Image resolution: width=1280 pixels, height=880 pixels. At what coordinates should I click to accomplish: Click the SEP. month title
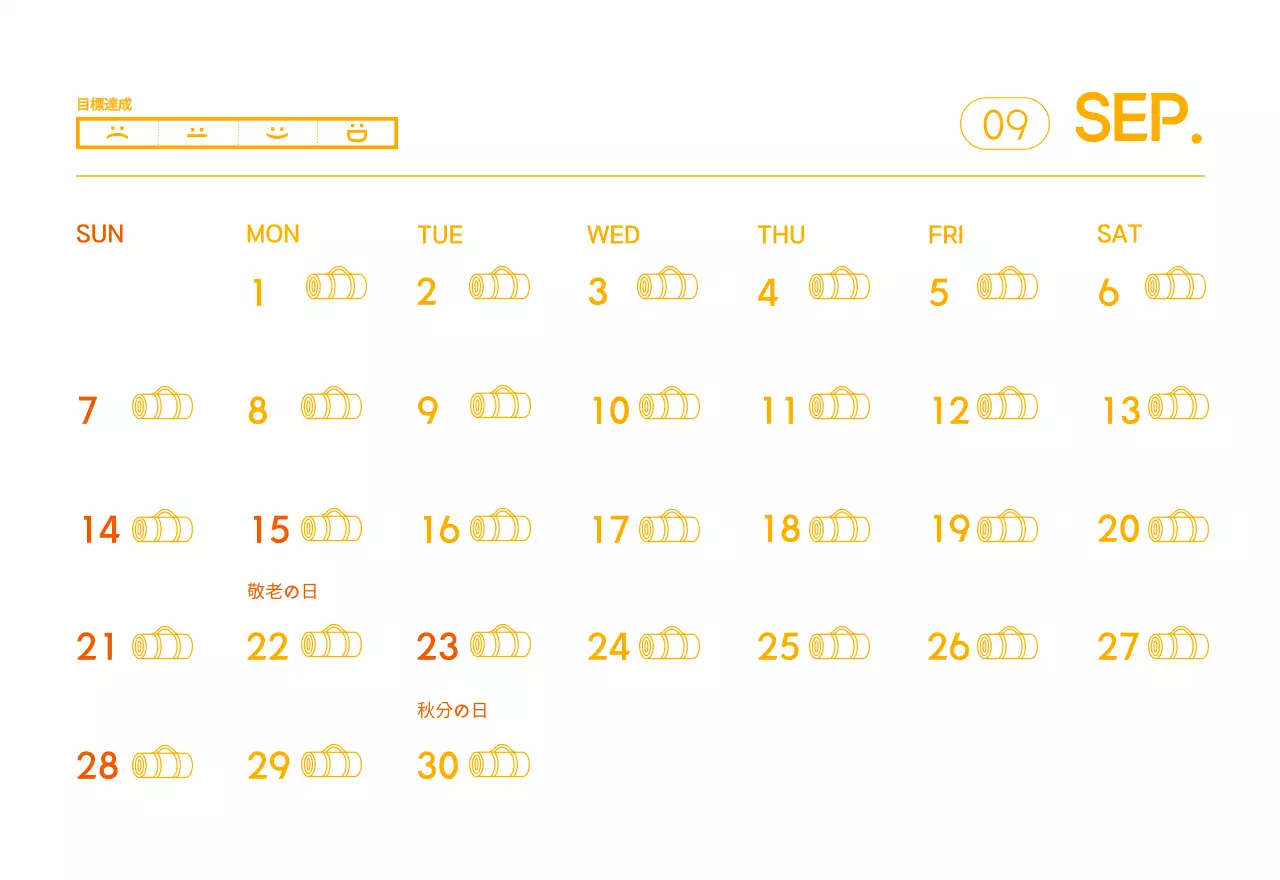[x=1138, y=120]
